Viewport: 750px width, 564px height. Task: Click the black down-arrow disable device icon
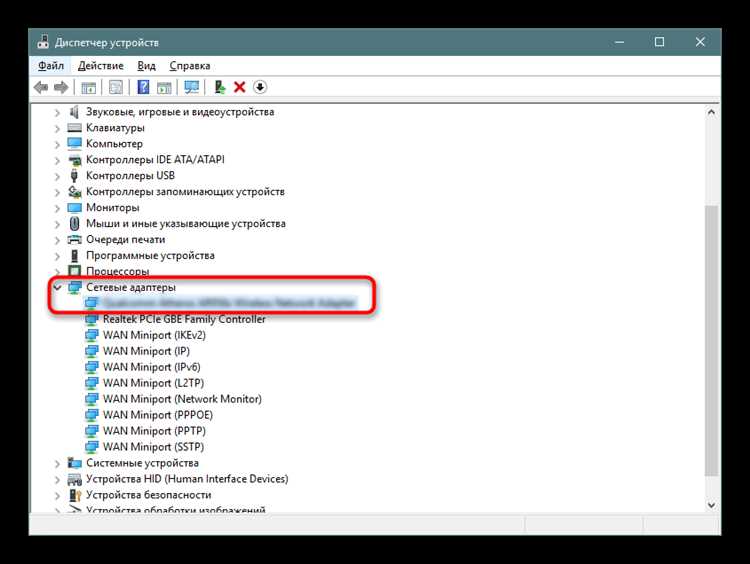pyautogui.click(x=260, y=88)
